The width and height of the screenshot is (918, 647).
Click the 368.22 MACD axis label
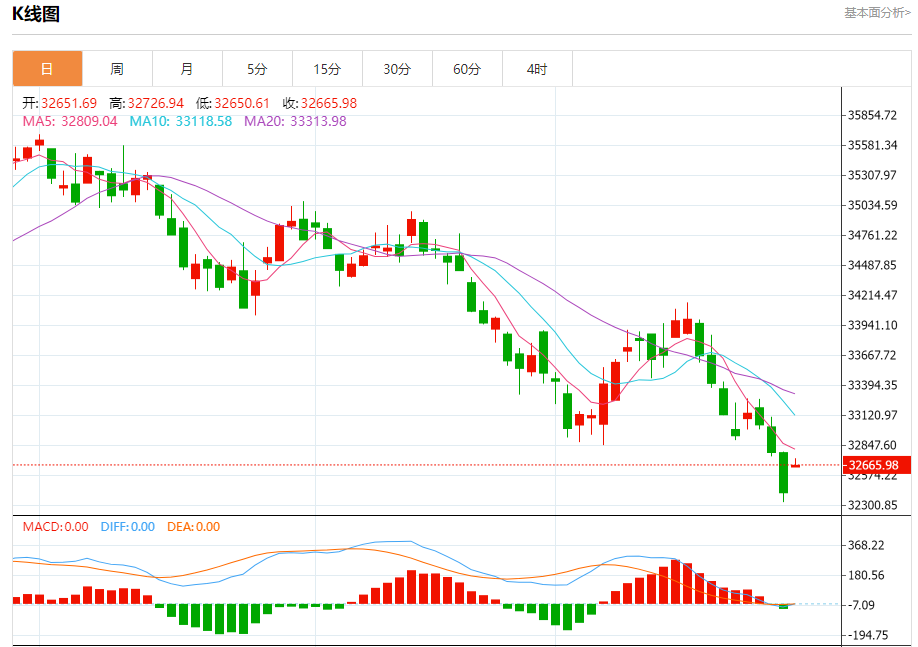(866, 545)
